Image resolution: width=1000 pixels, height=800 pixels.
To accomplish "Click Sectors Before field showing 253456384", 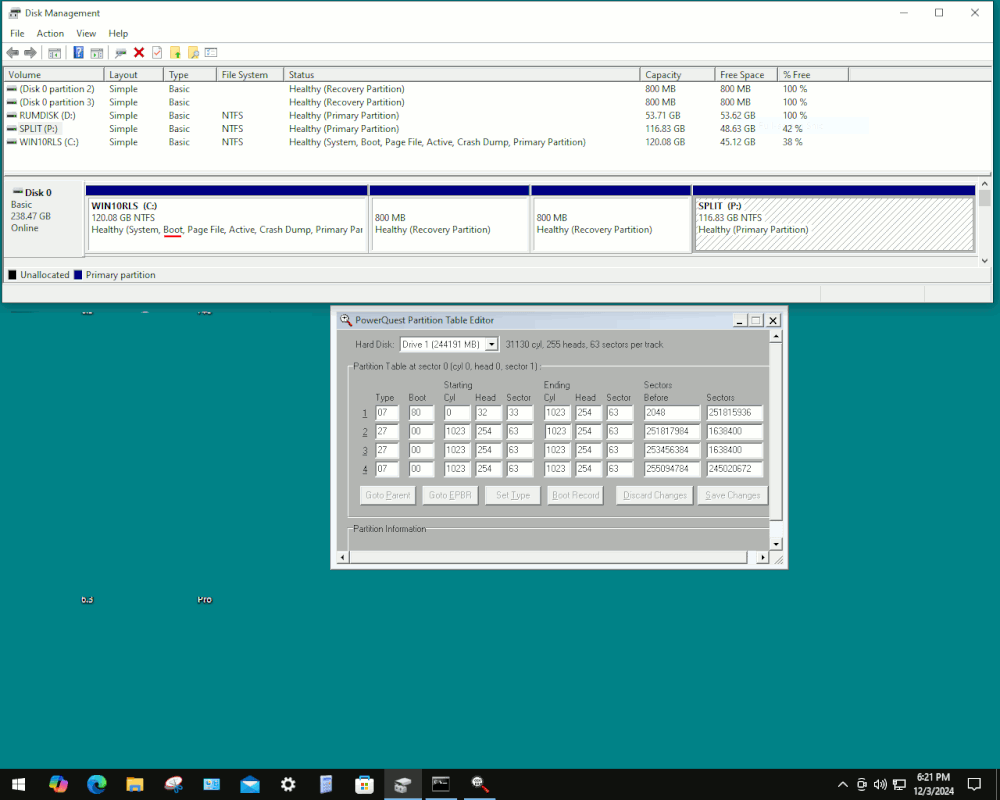I will [x=672, y=450].
